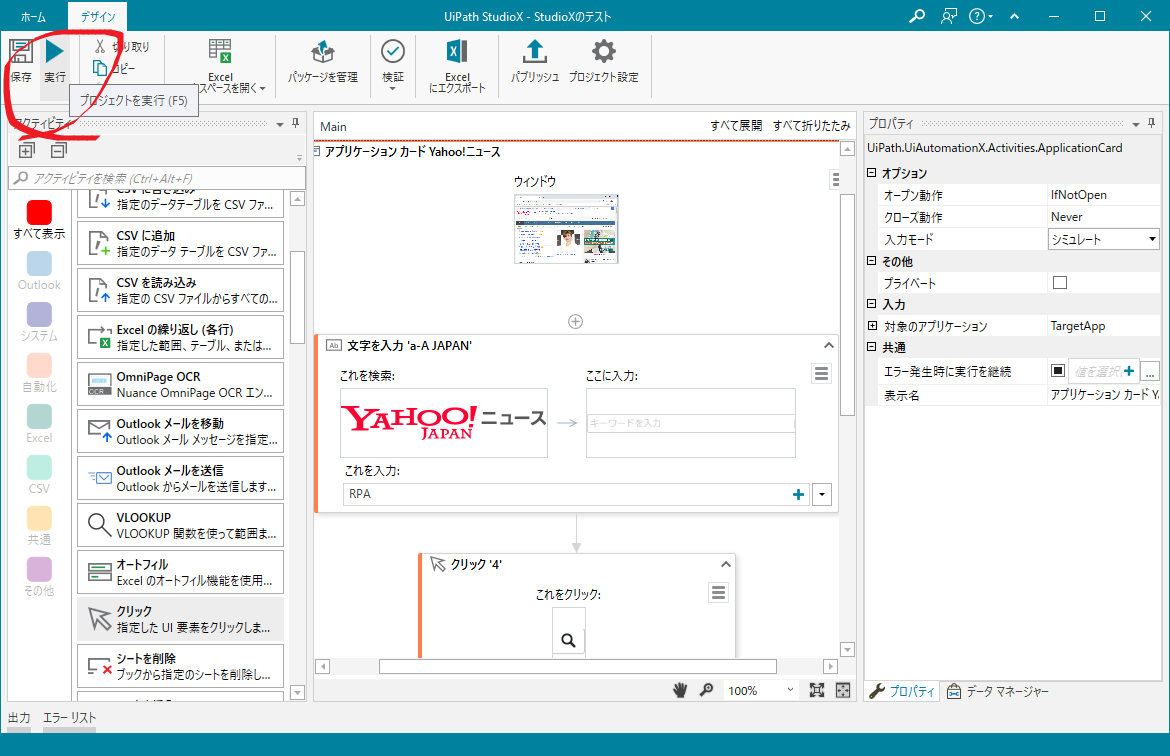
Task: Click the search magnifier in the title bar
Action: (x=917, y=16)
